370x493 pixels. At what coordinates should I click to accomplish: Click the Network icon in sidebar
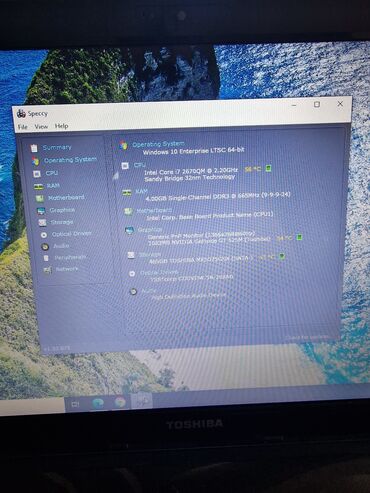coord(47,270)
